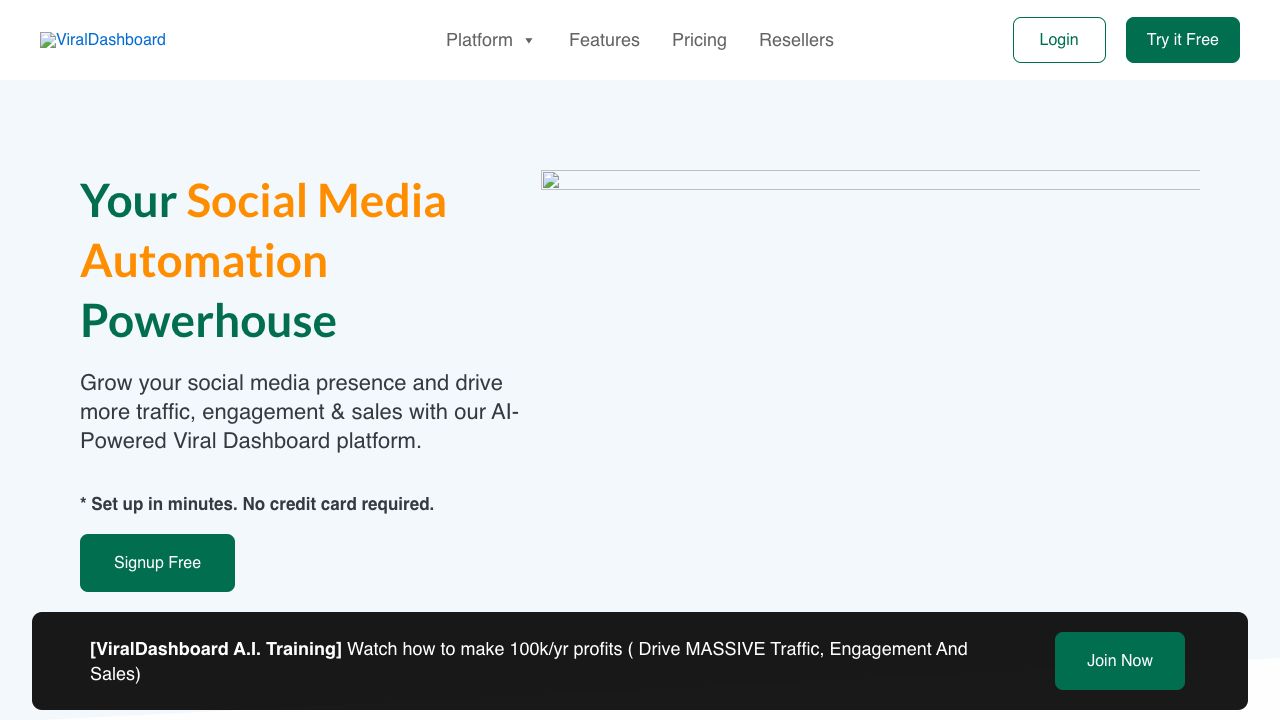Click the green 'Powerhouse' heading word

pos(208,320)
